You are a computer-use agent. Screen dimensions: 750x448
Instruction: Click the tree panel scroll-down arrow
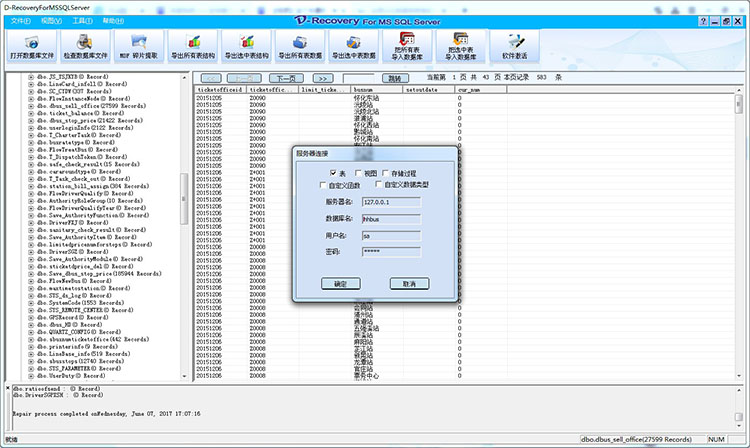click(184, 376)
